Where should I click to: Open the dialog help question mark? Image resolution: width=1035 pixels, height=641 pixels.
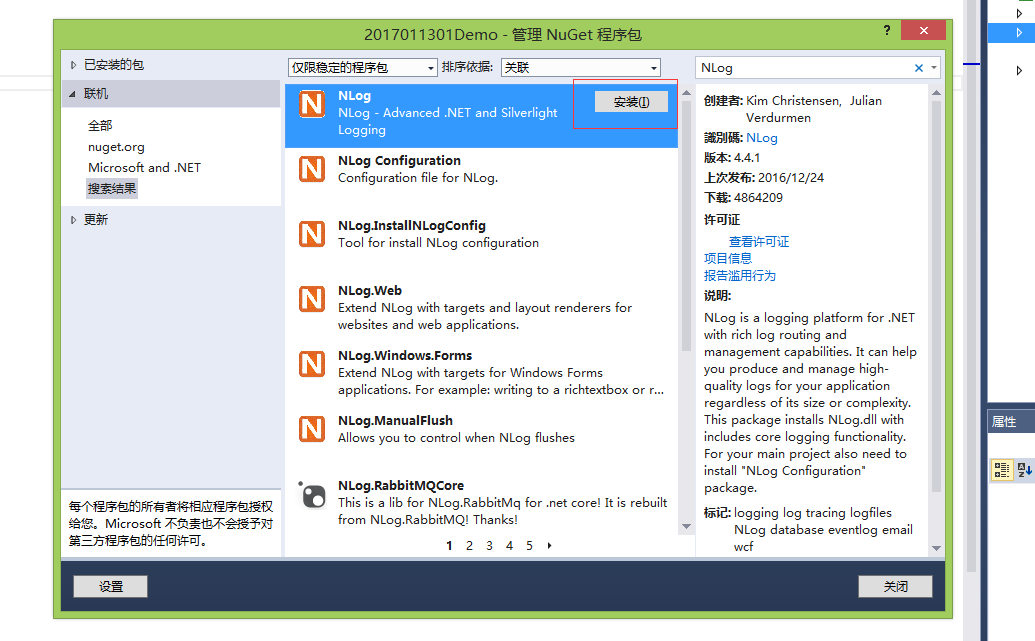[x=886, y=30]
